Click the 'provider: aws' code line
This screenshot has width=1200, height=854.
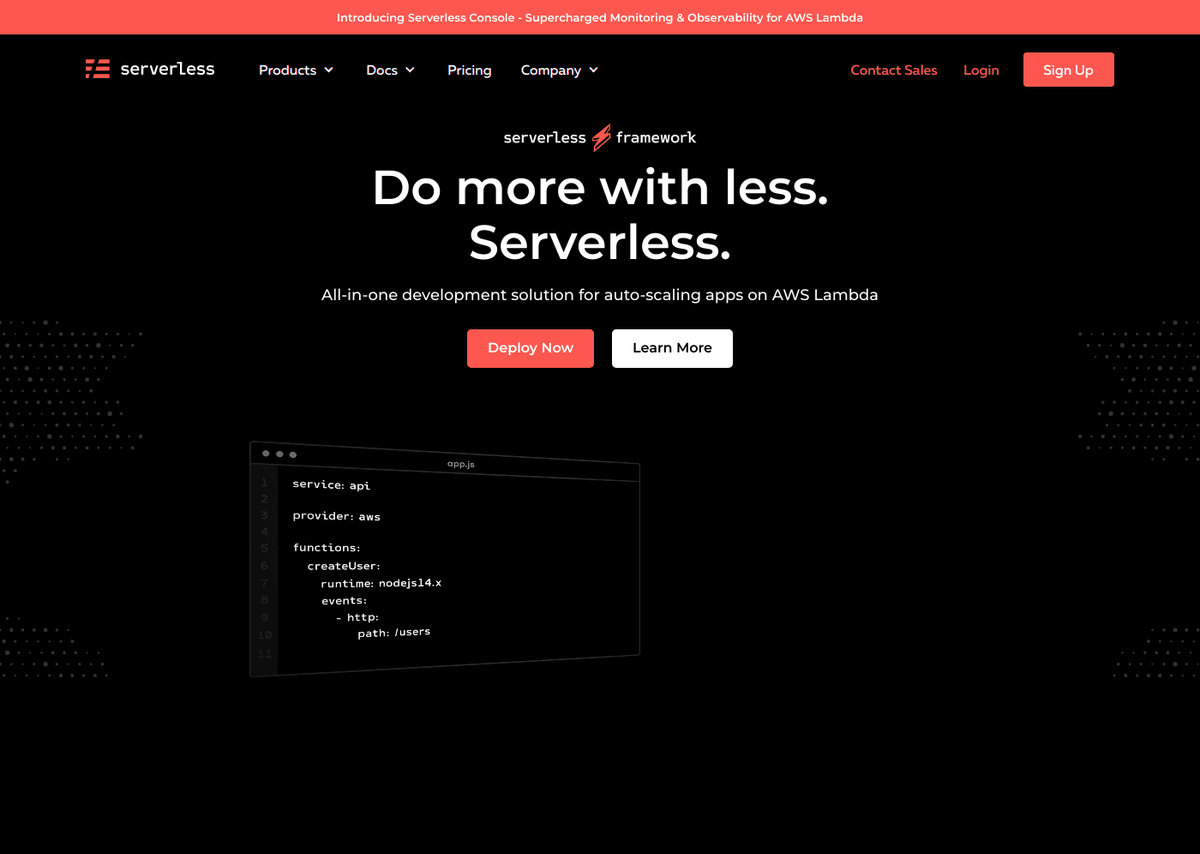click(336, 516)
